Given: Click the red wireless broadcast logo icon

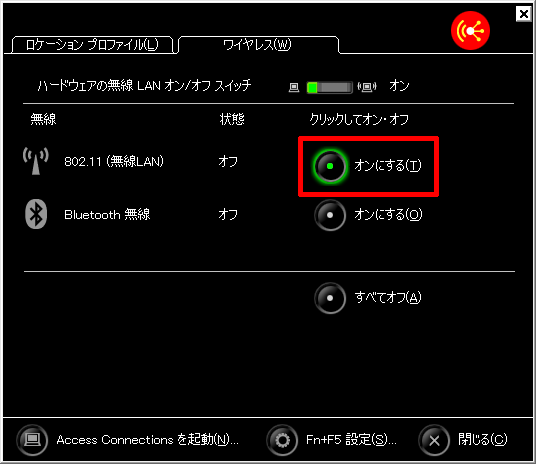Looking at the screenshot, I should click(x=470, y=30).
